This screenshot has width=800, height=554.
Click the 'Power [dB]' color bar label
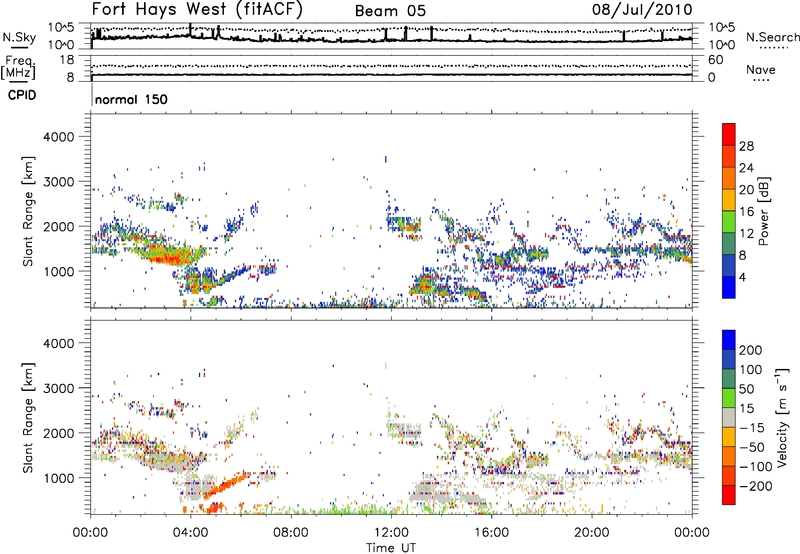point(763,211)
